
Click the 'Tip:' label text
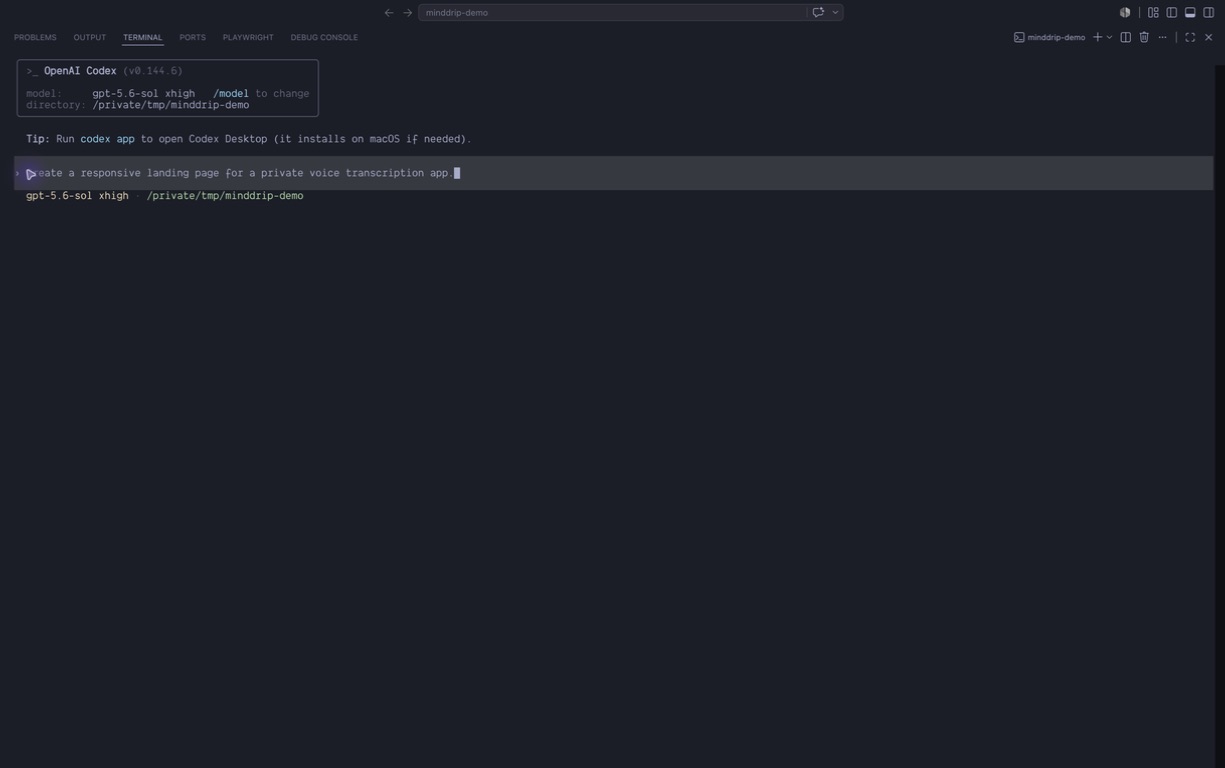pos(38,139)
